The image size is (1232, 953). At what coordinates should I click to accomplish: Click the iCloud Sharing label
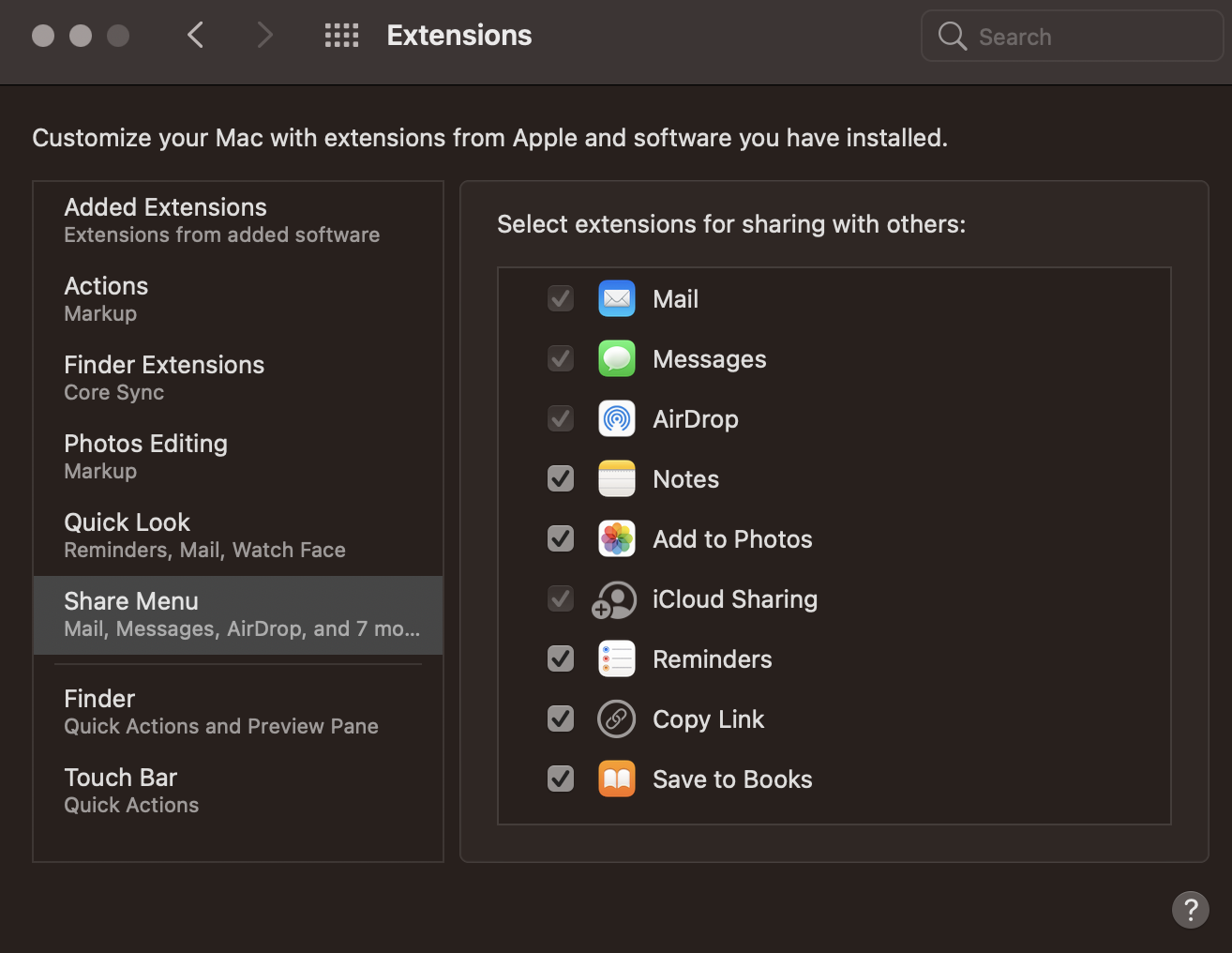735,599
